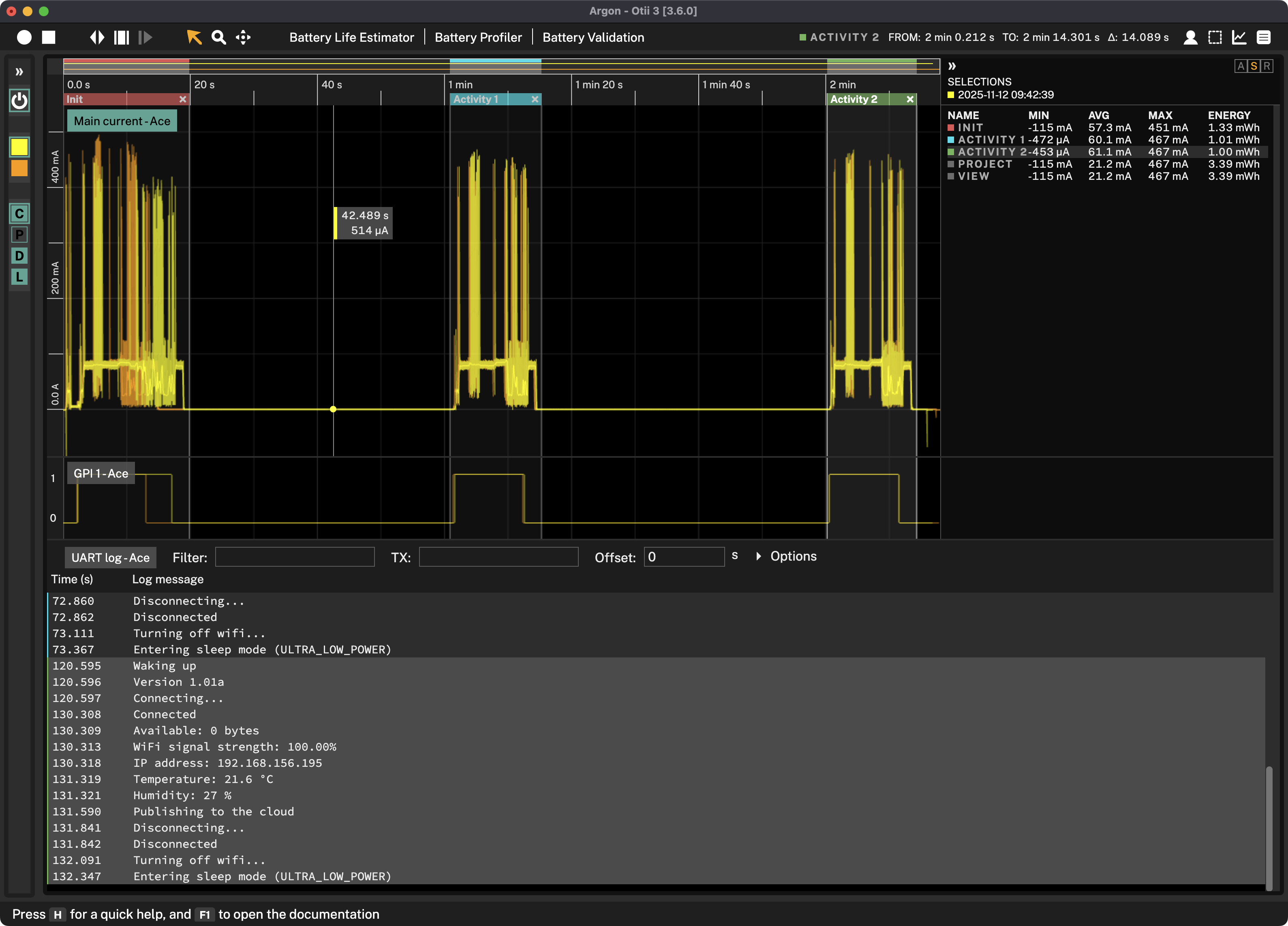The height and width of the screenshot is (926, 1288).
Task: Select the magnifier zoom tool
Action: click(218, 38)
